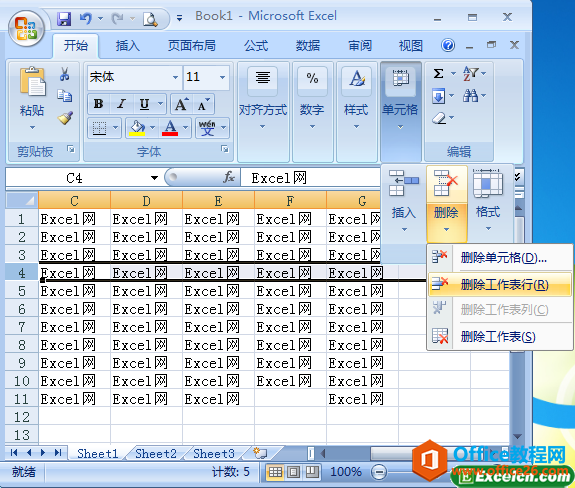Insert a new worksheet tab icon

260,453
